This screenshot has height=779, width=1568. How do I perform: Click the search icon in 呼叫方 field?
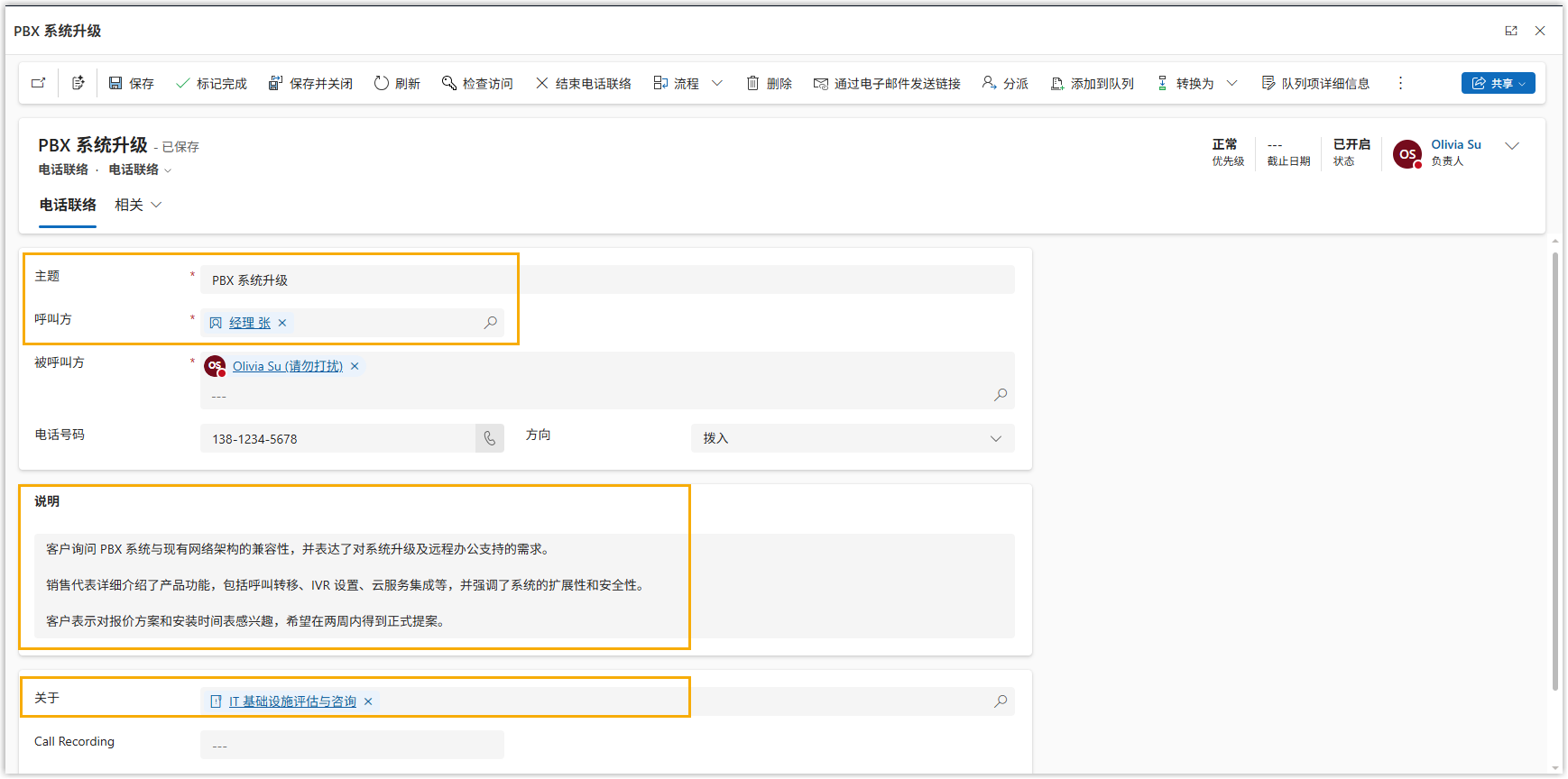point(490,323)
